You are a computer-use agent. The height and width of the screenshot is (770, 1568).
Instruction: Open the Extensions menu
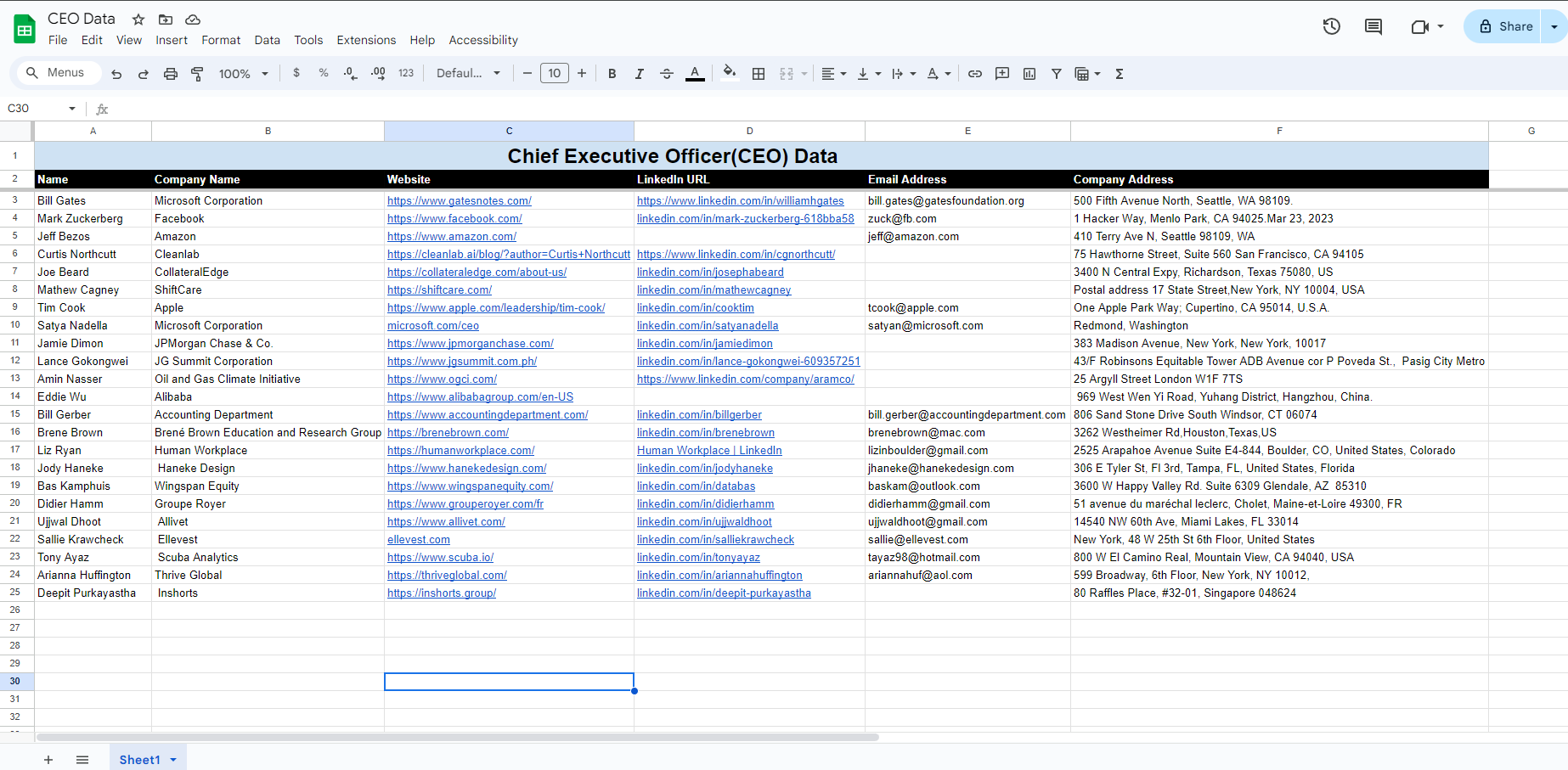click(x=366, y=40)
